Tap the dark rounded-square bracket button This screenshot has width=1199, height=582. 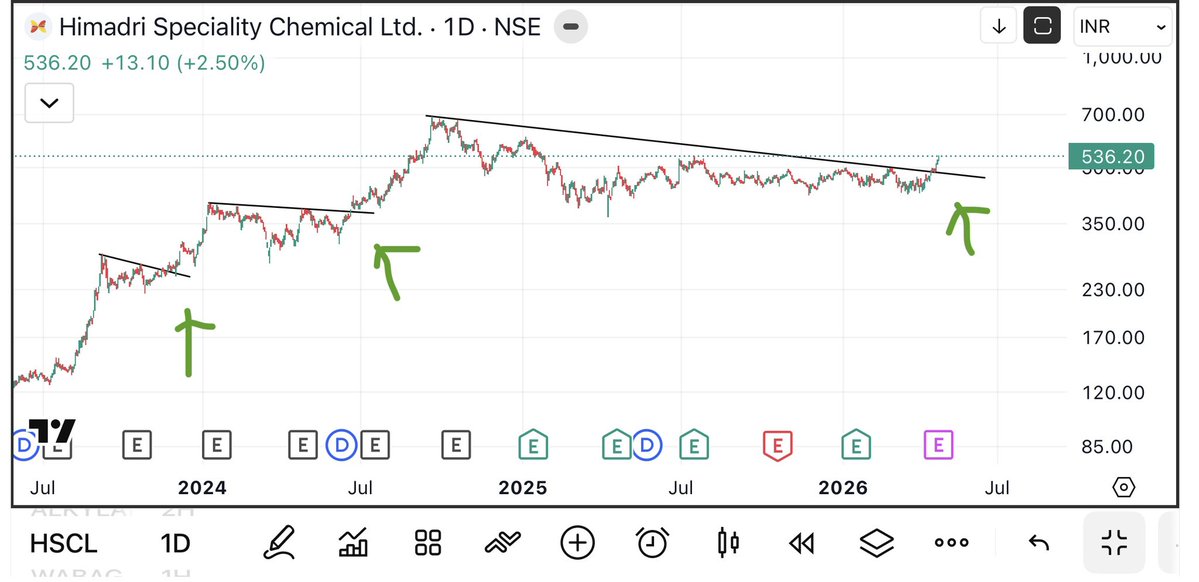coord(1042,27)
